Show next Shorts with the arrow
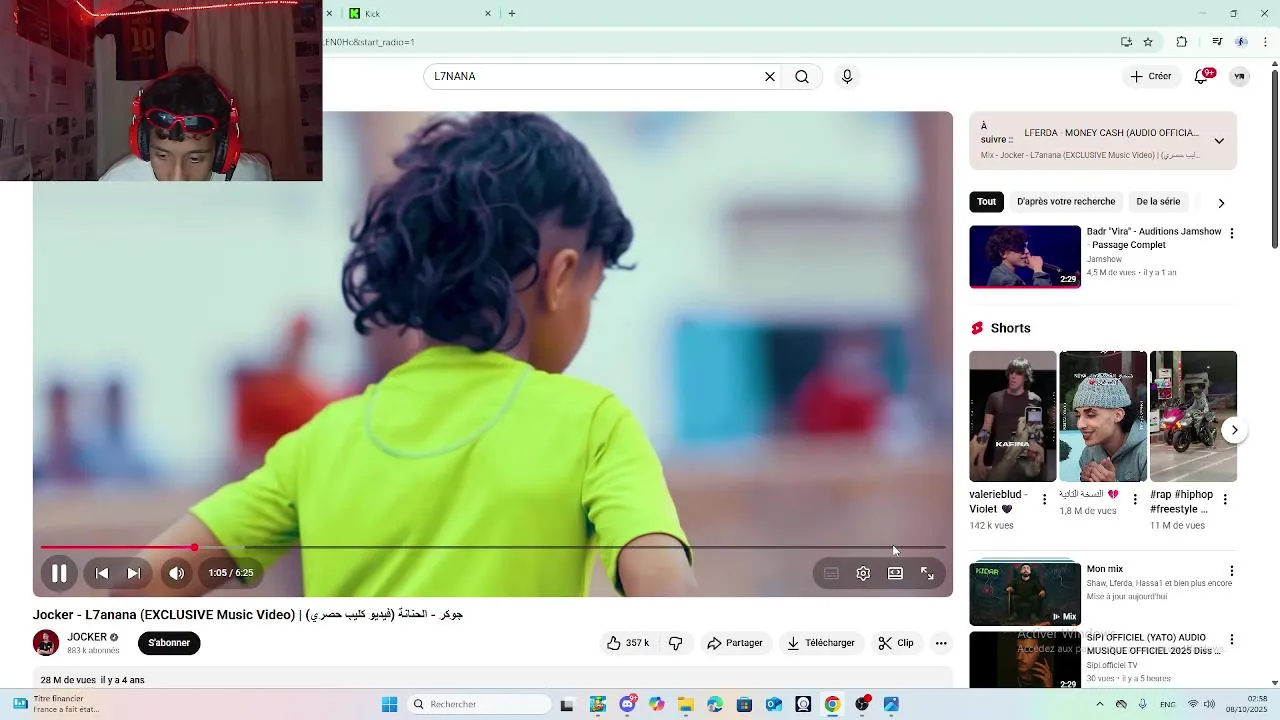This screenshot has width=1280, height=720. click(x=1234, y=430)
